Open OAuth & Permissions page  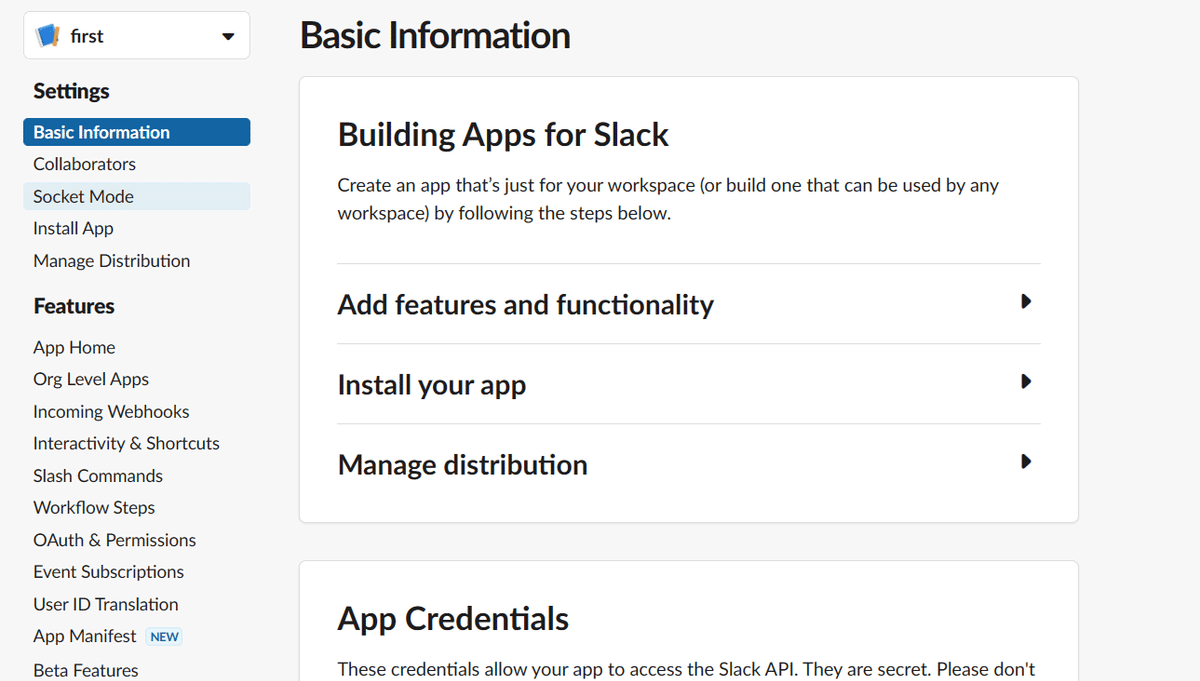pyautogui.click(x=114, y=540)
